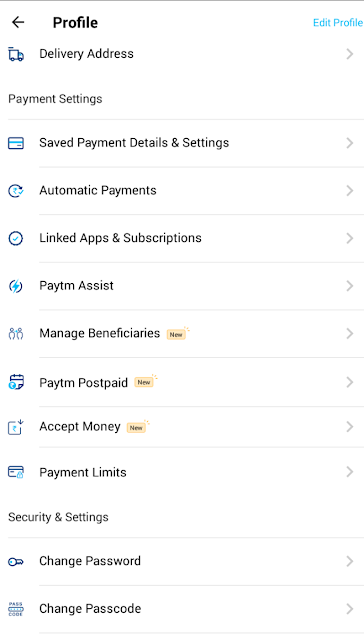Image resolution: width=364 pixels, height=640 pixels.
Task: Tap the New badge beside Paytm Postpaid
Action: pos(144,382)
